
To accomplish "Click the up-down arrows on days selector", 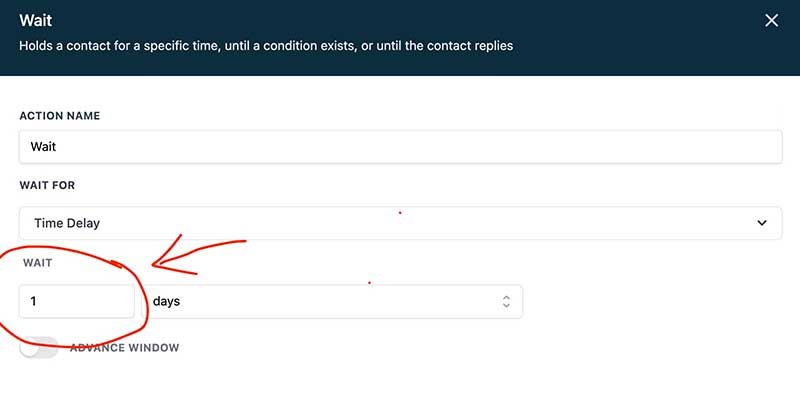I will [x=506, y=301].
